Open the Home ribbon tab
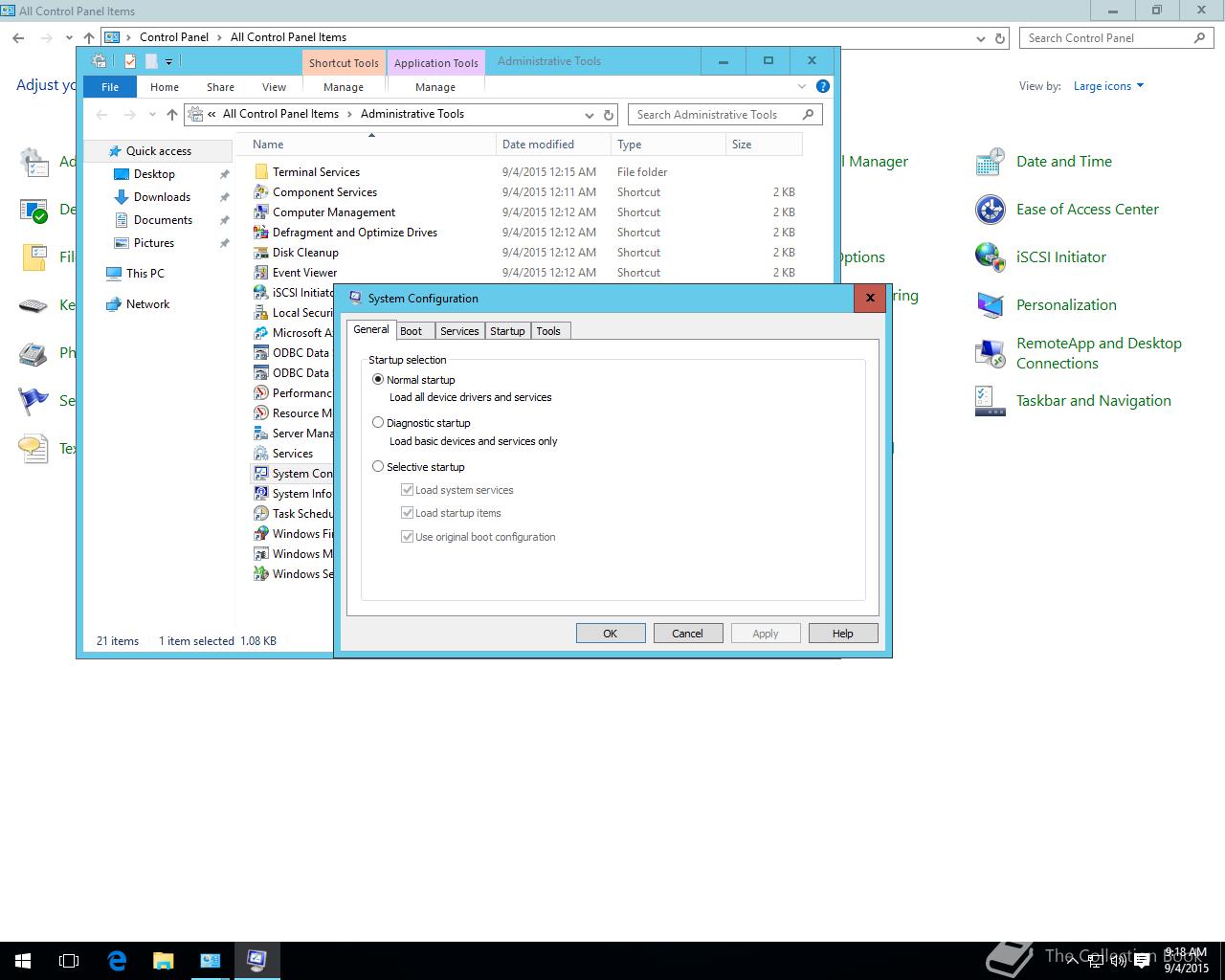The height and width of the screenshot is (980, 1225). click(165, 87)
